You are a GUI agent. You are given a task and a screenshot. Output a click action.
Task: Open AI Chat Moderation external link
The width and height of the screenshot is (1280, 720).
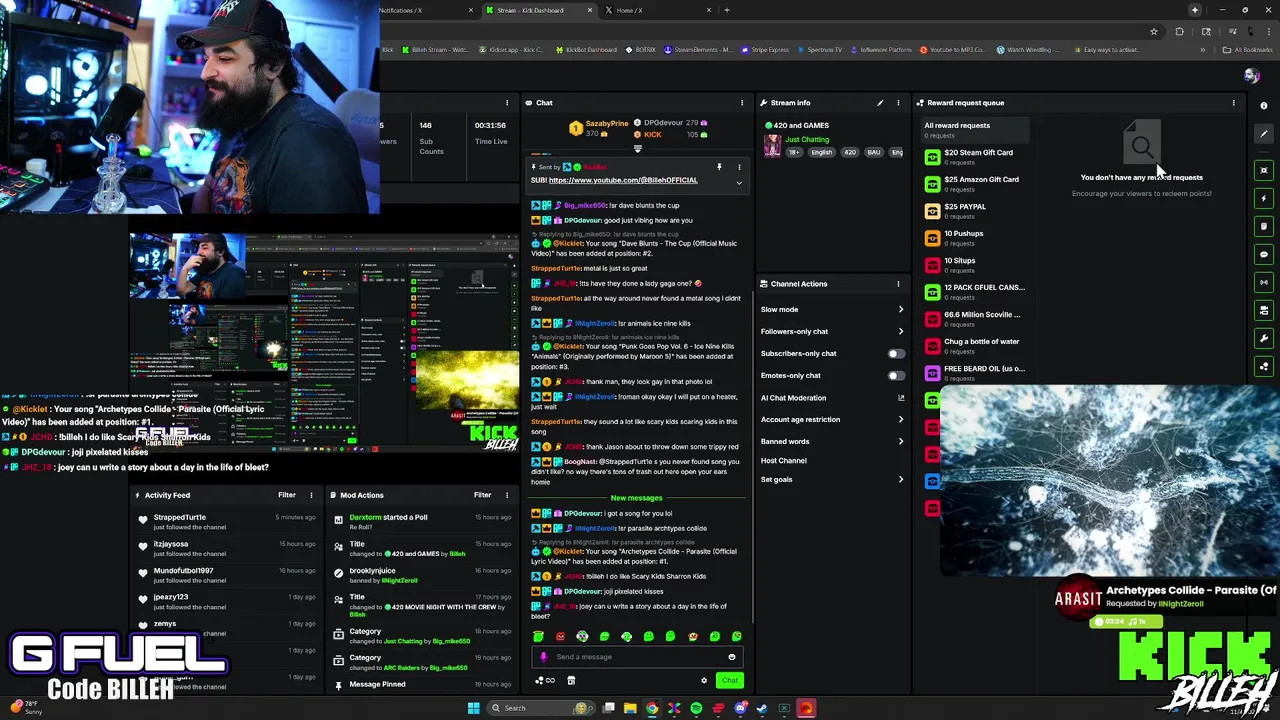click(901, 398)
